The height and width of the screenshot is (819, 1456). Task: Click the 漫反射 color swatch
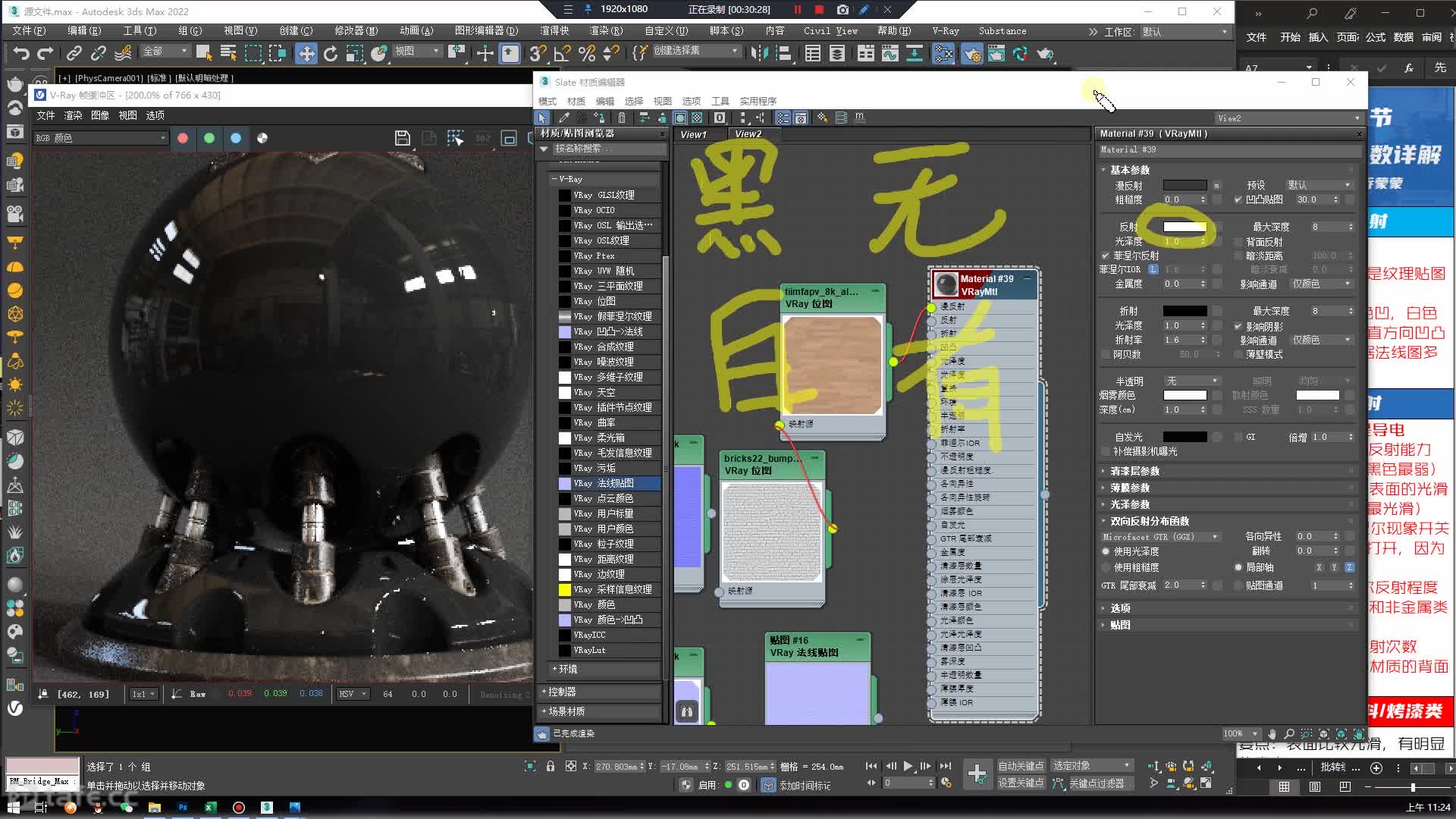[1185, 185]
